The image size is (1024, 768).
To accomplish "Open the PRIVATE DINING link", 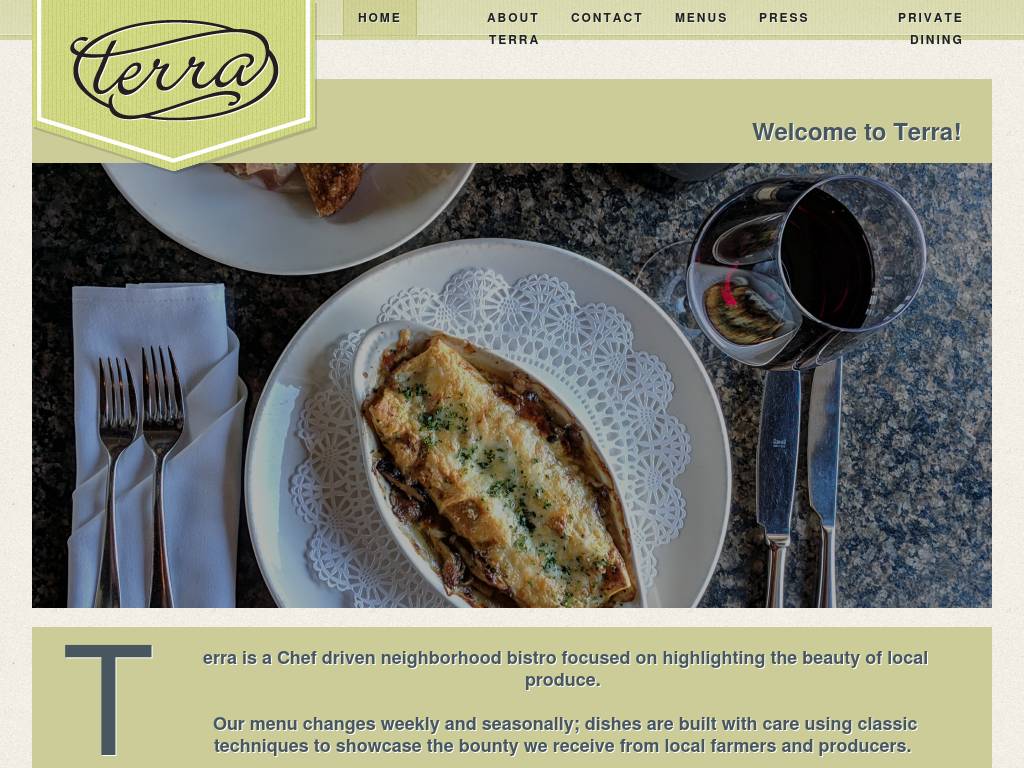I will point(930,29).
